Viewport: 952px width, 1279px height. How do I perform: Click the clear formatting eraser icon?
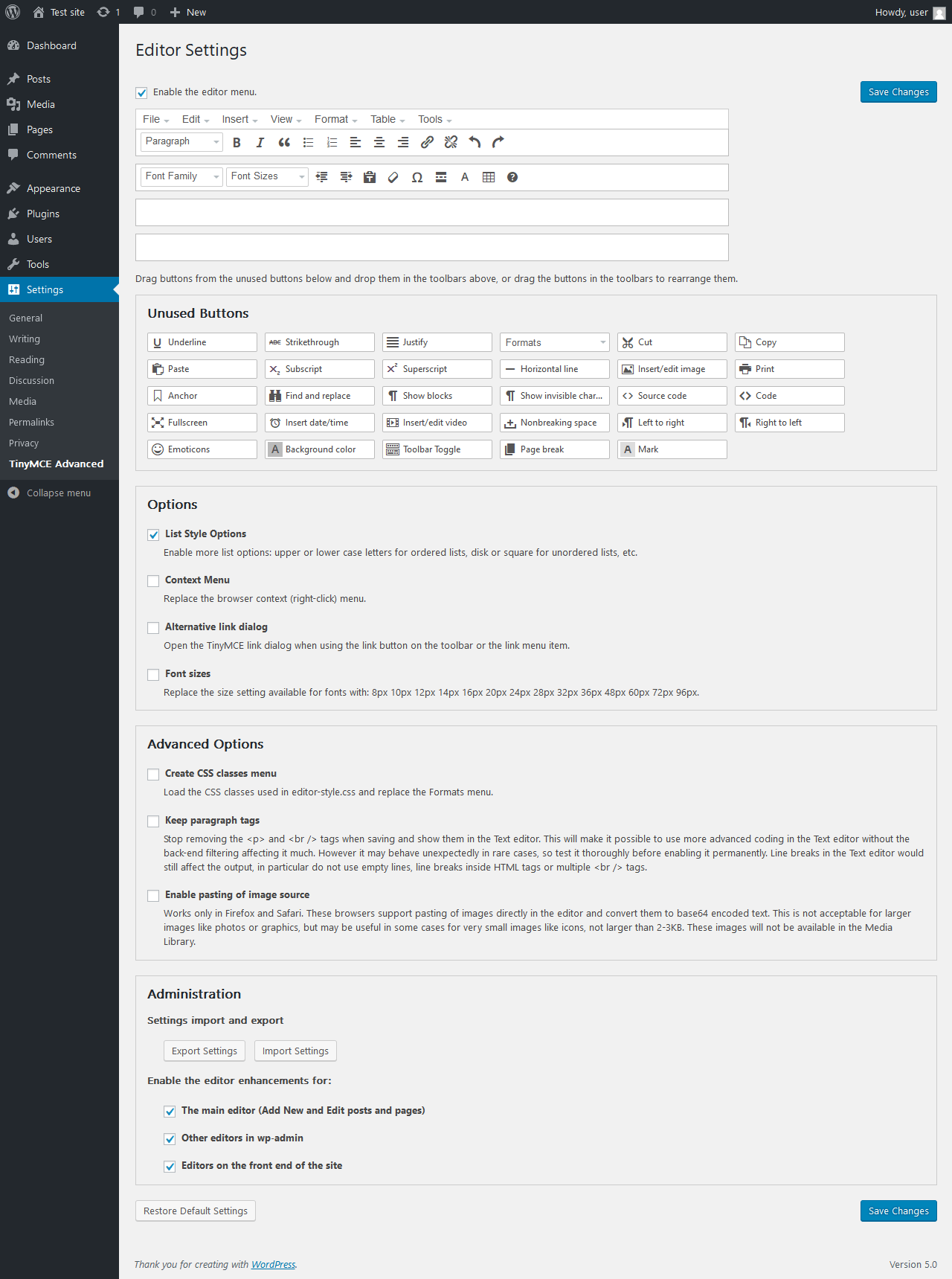coord(393,177)
